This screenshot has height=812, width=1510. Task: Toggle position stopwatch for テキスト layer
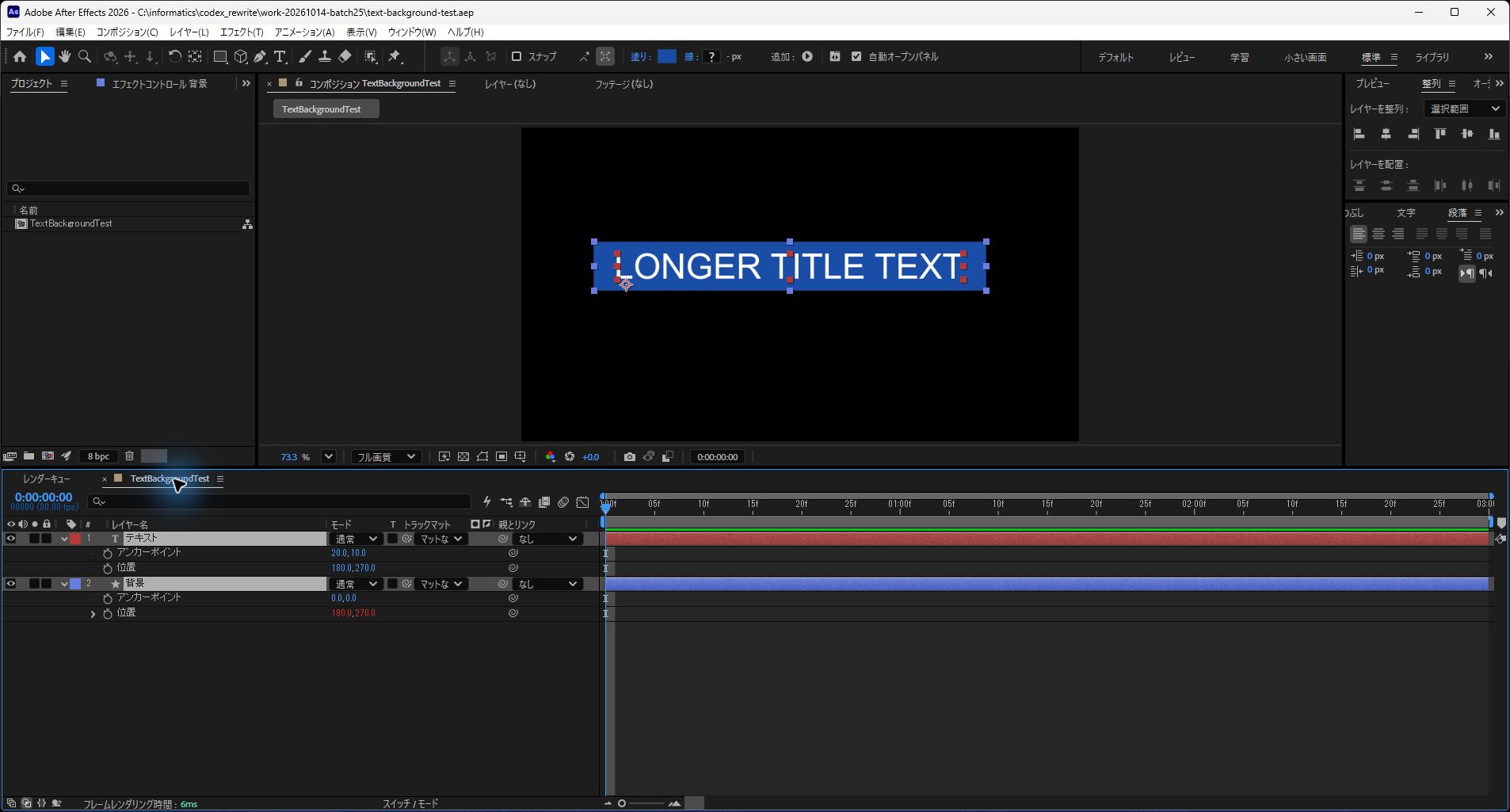point(108,568)
